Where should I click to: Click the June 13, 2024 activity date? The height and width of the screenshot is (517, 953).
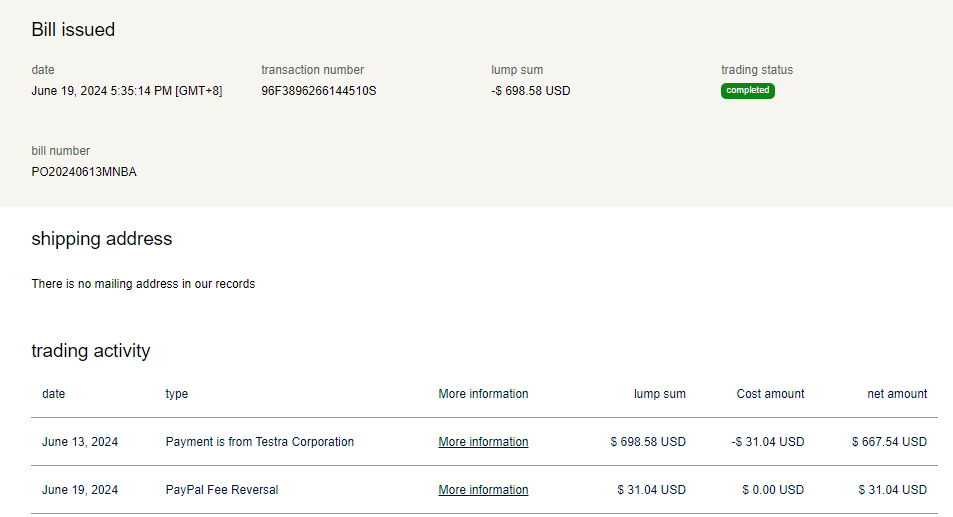[80, 442]
